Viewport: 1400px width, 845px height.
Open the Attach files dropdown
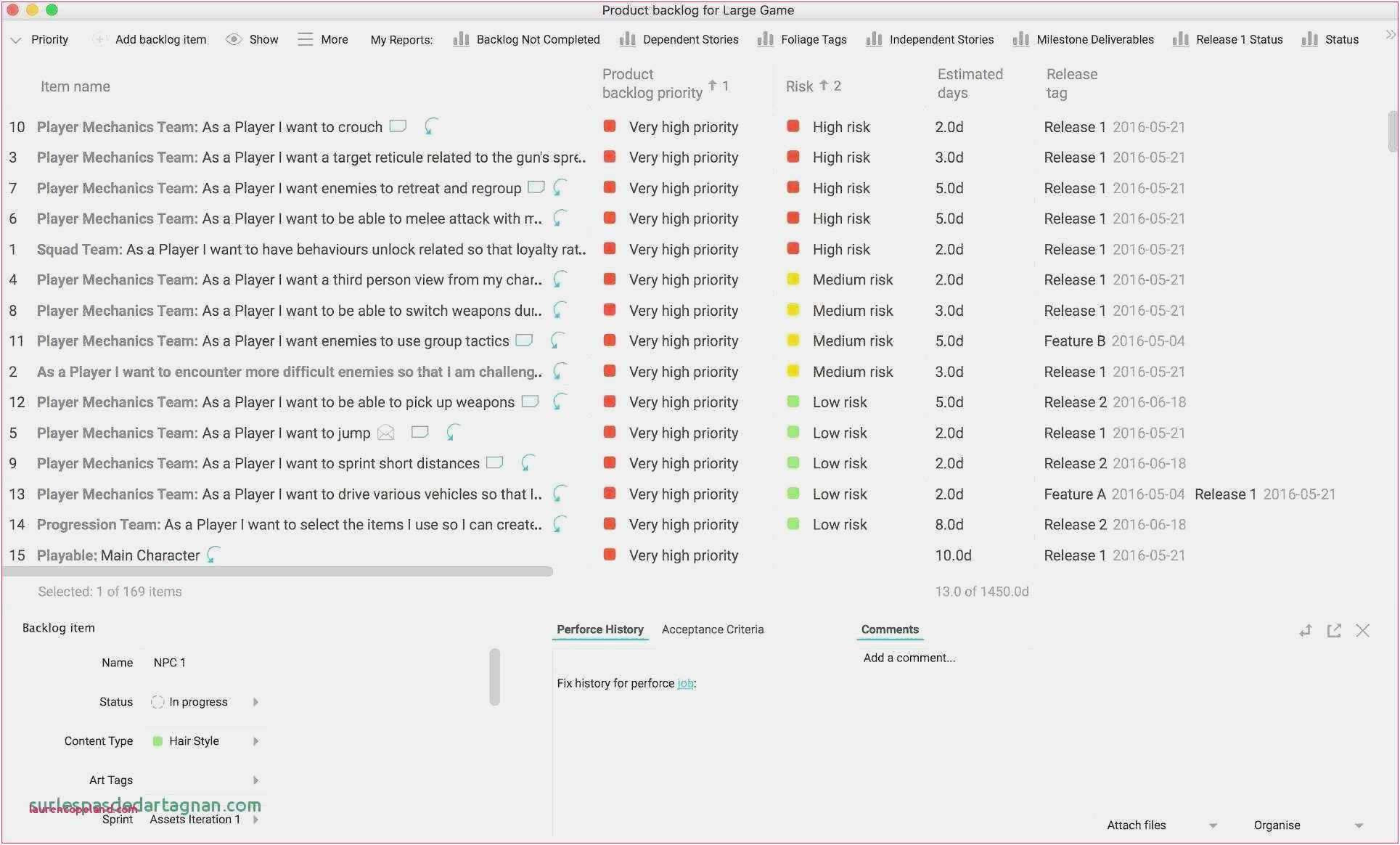tap(1213, 825)
